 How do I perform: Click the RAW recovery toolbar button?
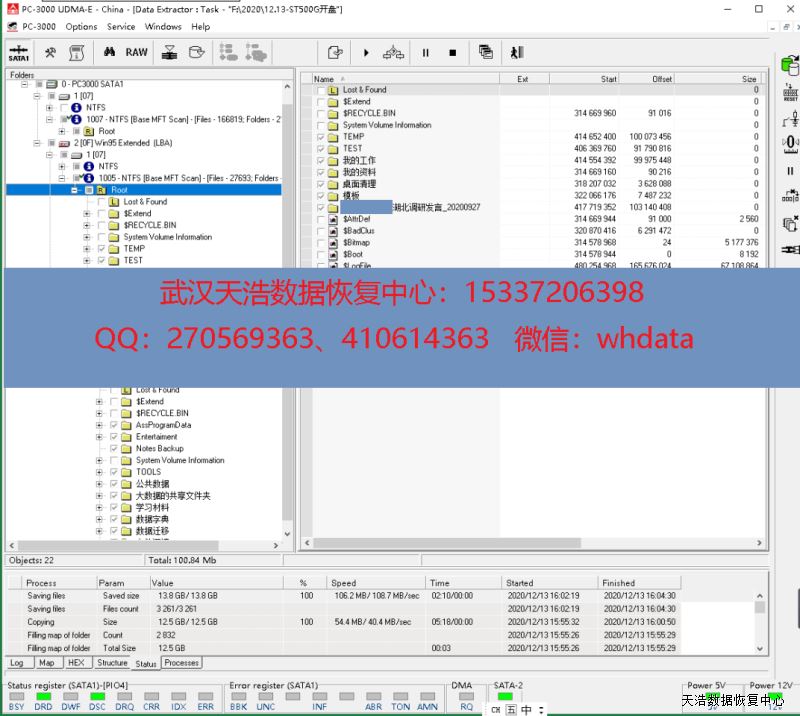click(136, 52)
